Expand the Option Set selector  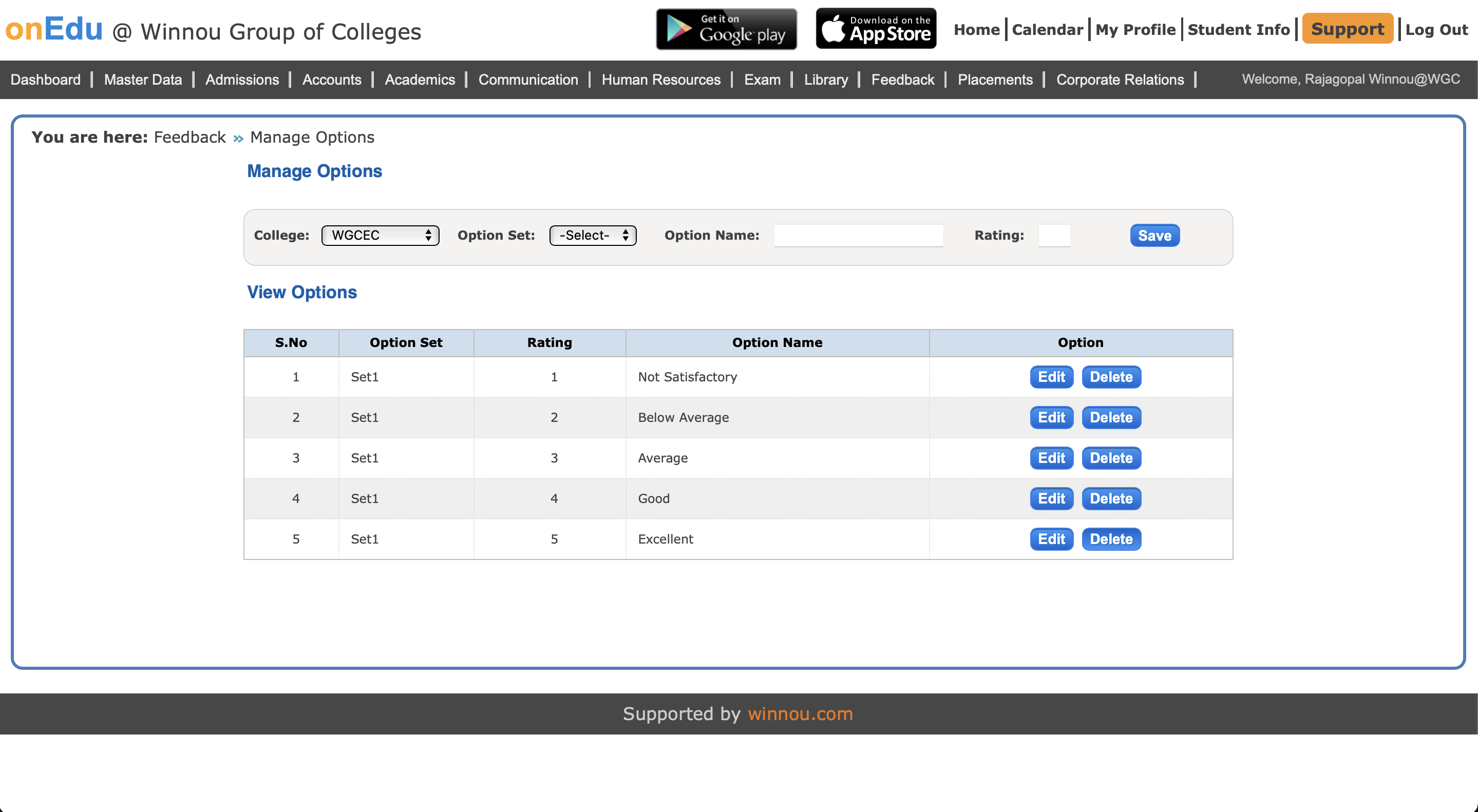click(x=593, y=235)
